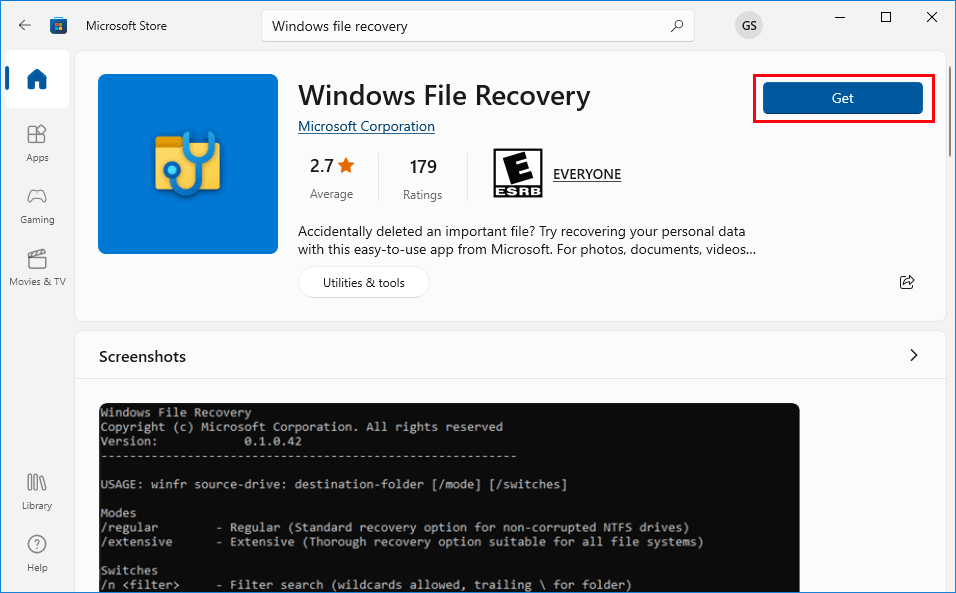Click the Screenshots section heading
Image resolution: width=956 pixels, height=593 pixels.
pyautogui.click(x=142, y=357)
